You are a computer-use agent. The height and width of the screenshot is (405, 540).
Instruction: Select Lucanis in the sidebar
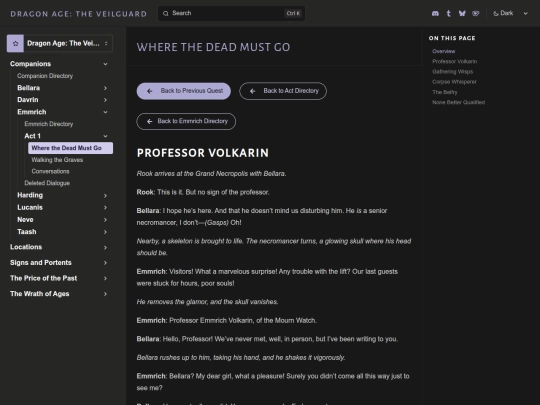(30, 208)
